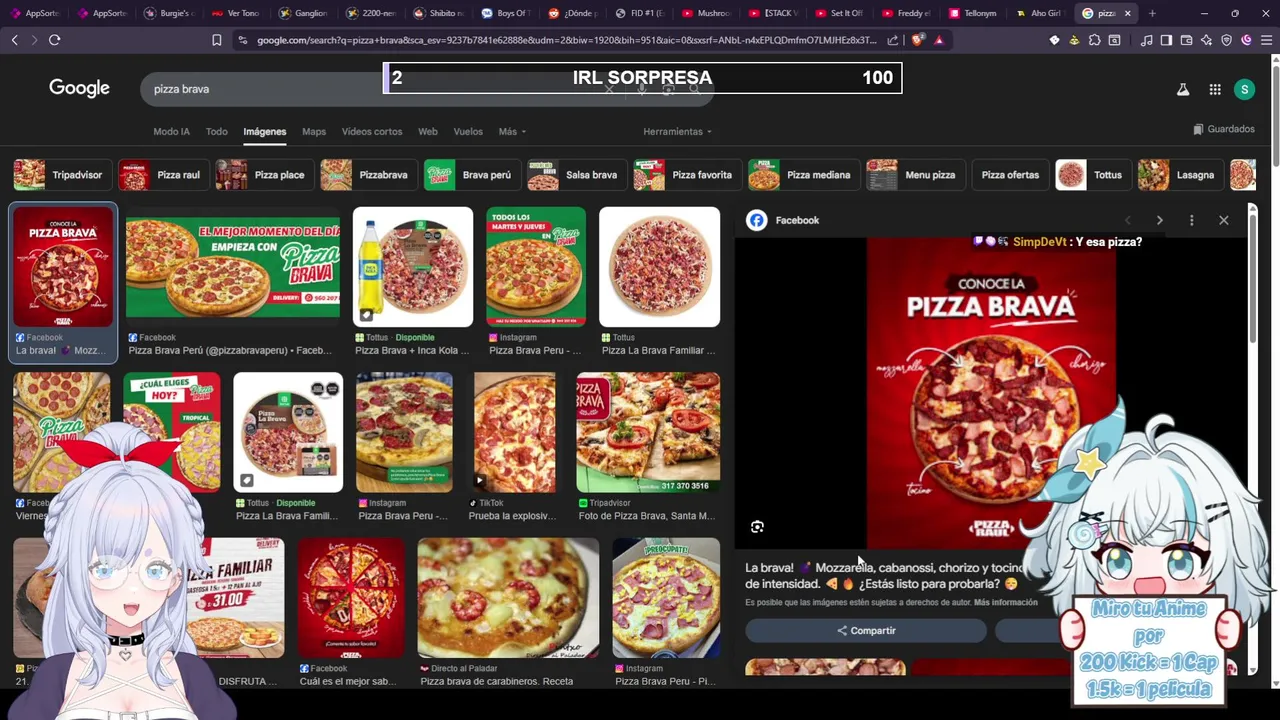Expand the Herramientas dropdown
This screenshot has height=720, width=1280.
pyautogui.click(x=677, y=131)
